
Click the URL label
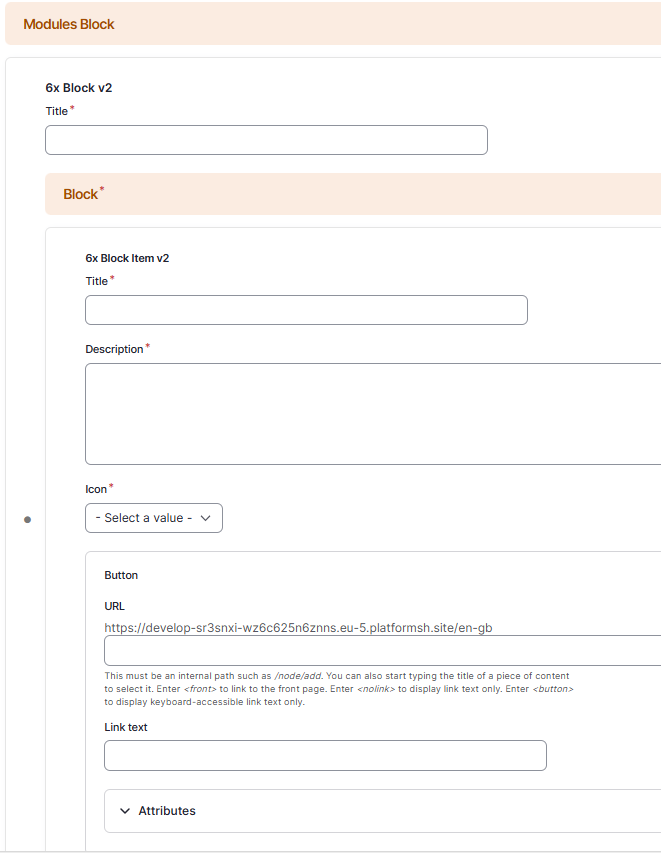click(x=114, y=606)
